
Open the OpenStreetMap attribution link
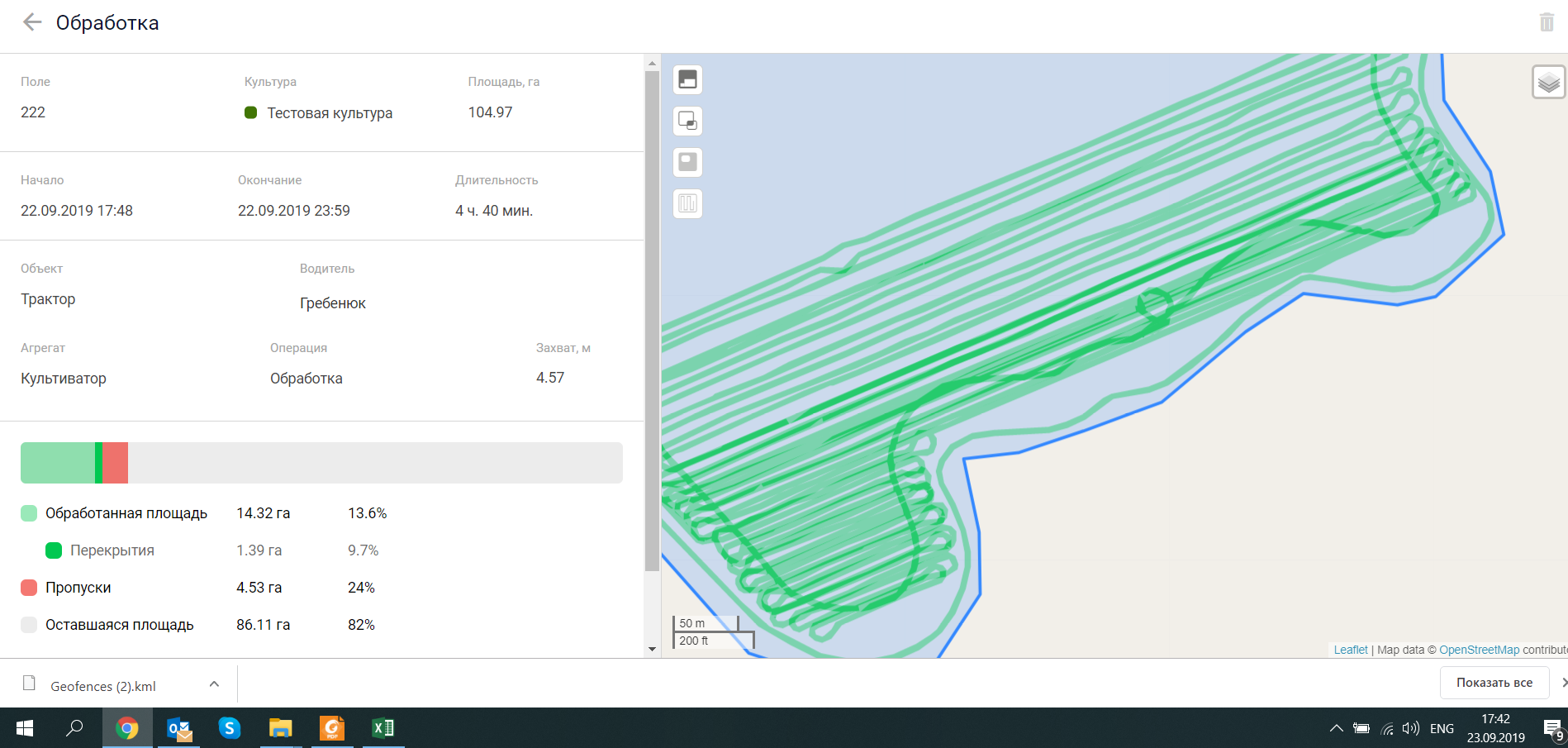point(1479,650)
